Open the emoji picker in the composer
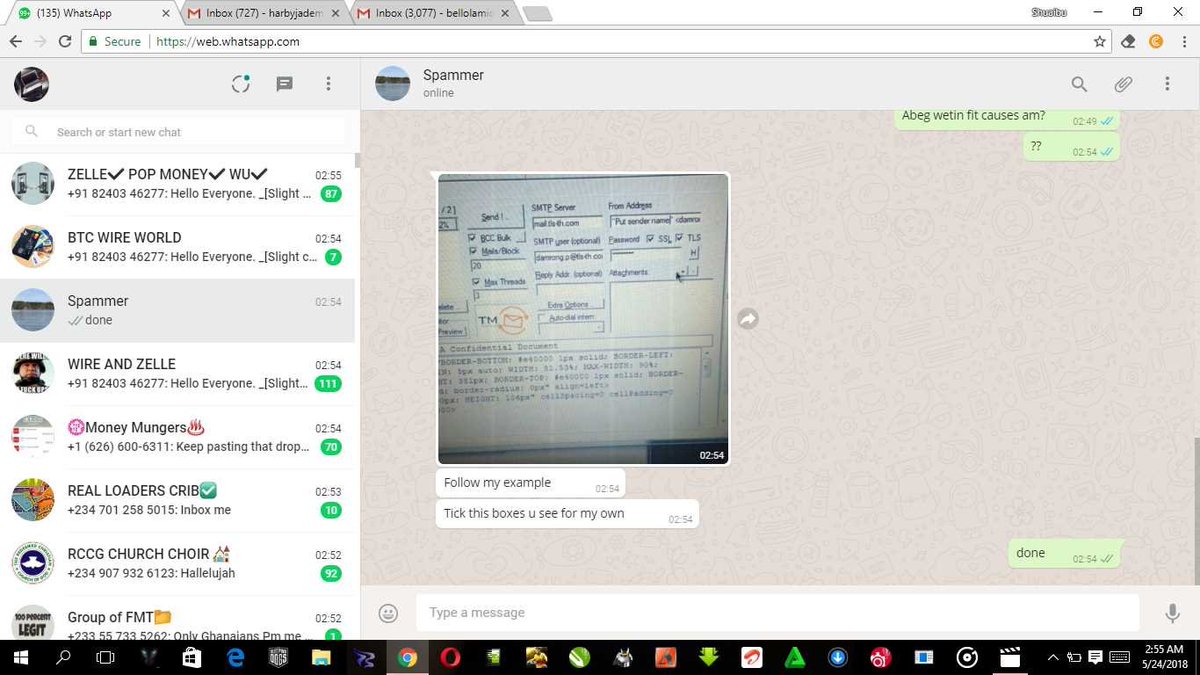The width and height of the screenshot is (1200, 675). click(389, 613)
